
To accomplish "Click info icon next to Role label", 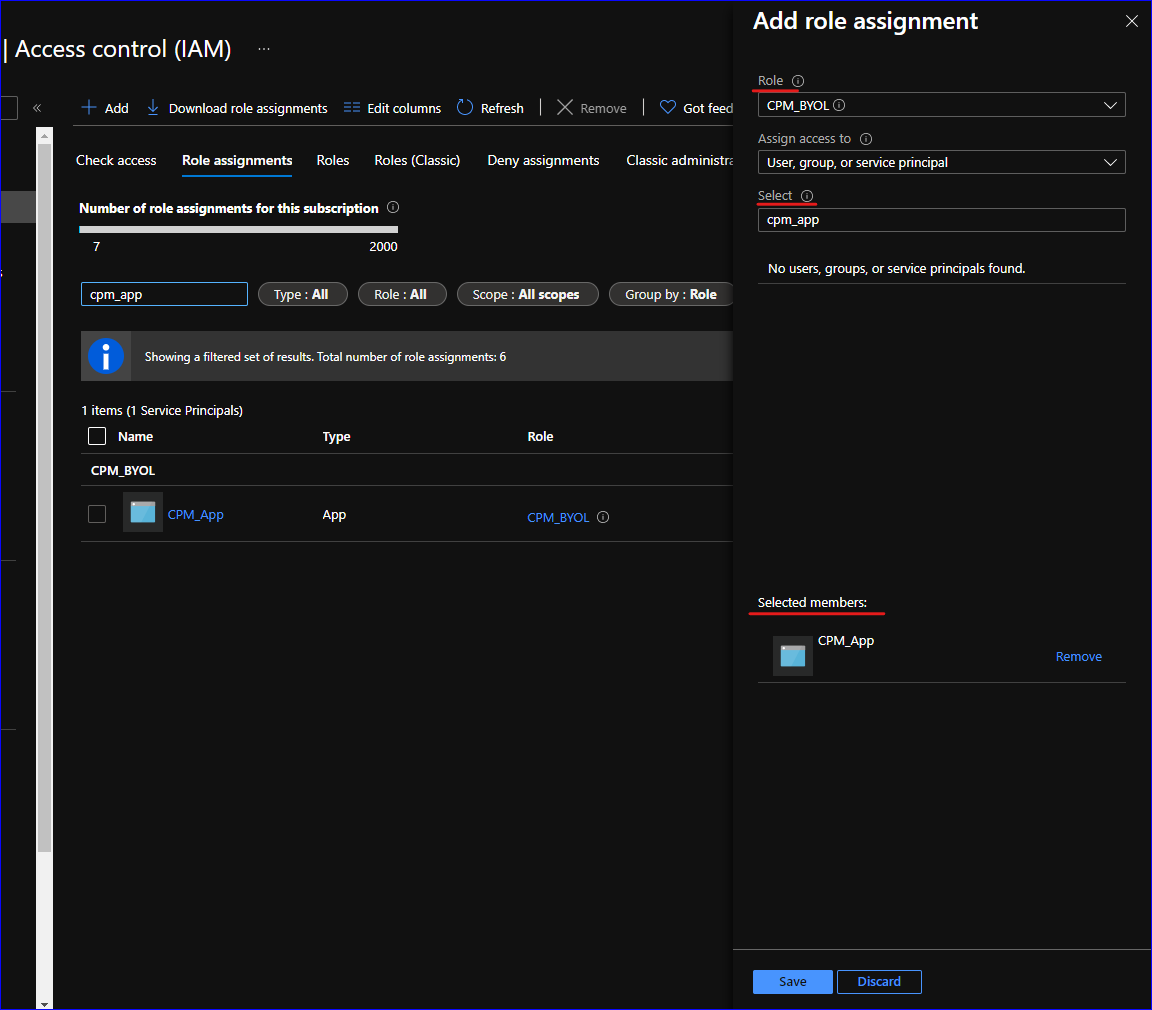I will 798,81.
